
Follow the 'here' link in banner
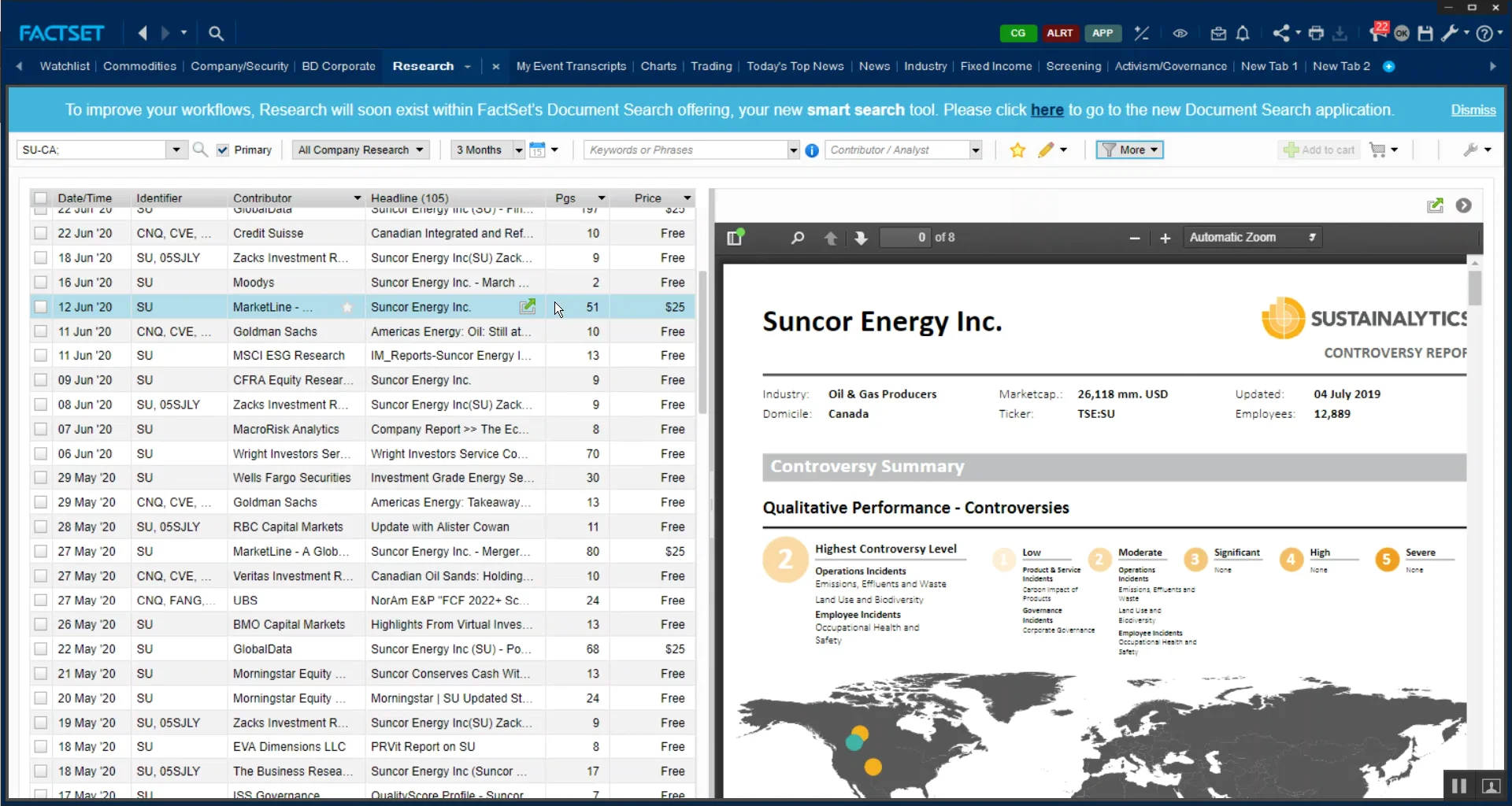[1047, 110]
